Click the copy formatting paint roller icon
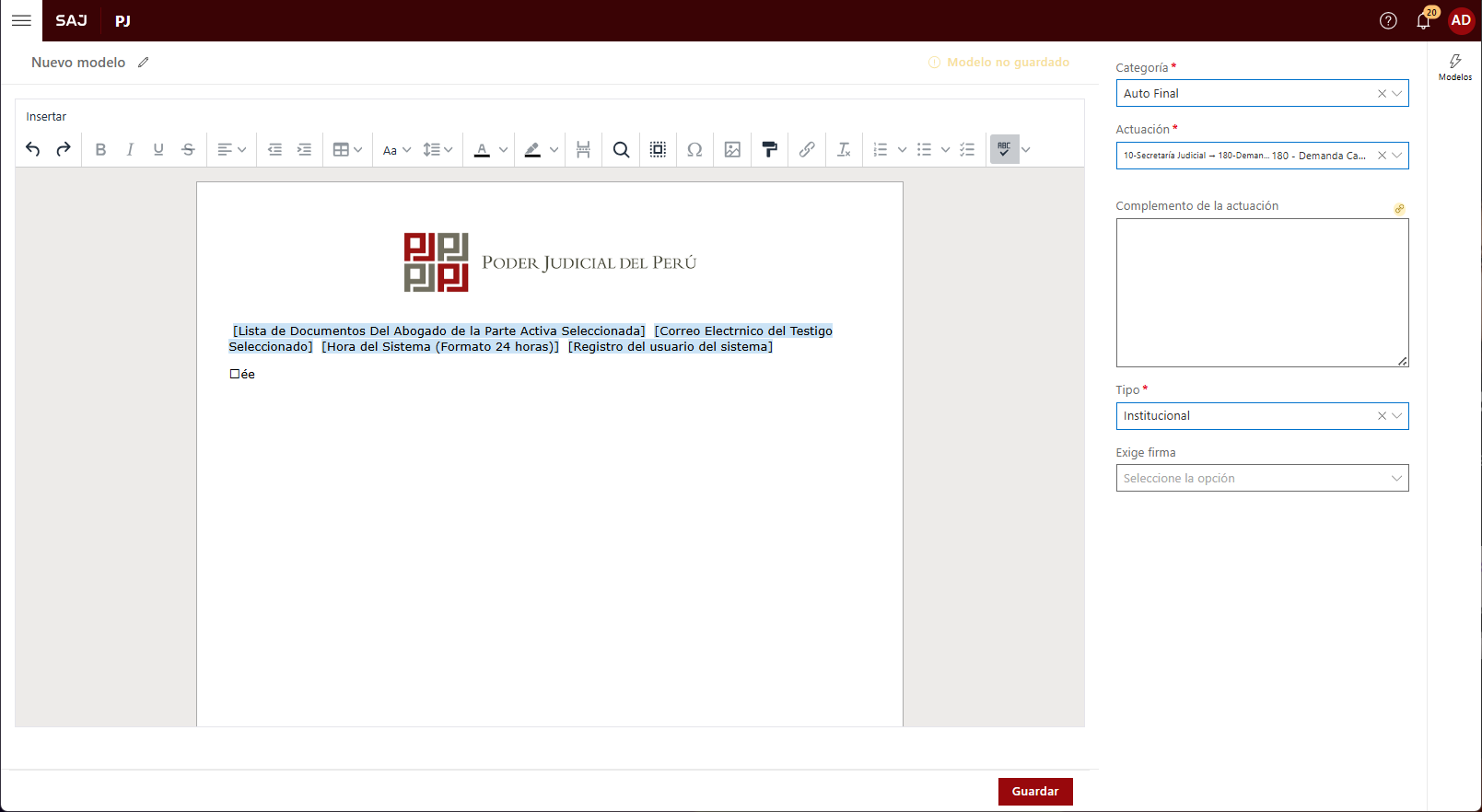 tap(770, 149)
